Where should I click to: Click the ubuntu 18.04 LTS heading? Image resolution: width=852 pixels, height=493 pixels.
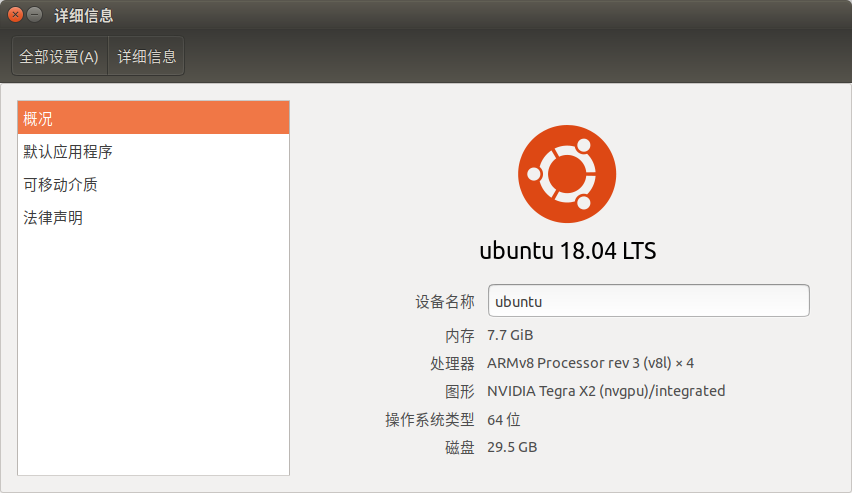click(568, 251)
